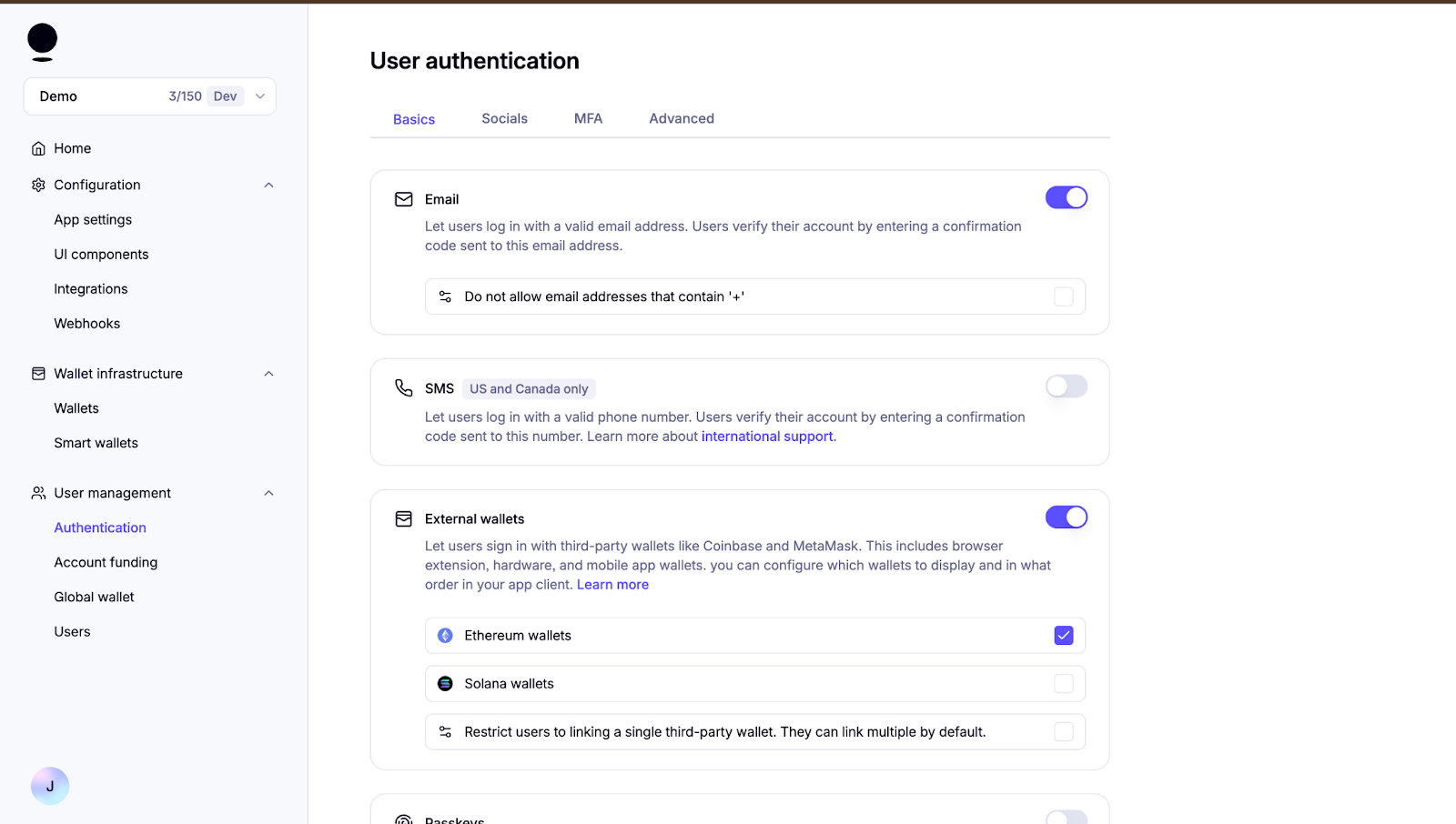Switch to the MFA tab
1456x824 pixels.
588,118
